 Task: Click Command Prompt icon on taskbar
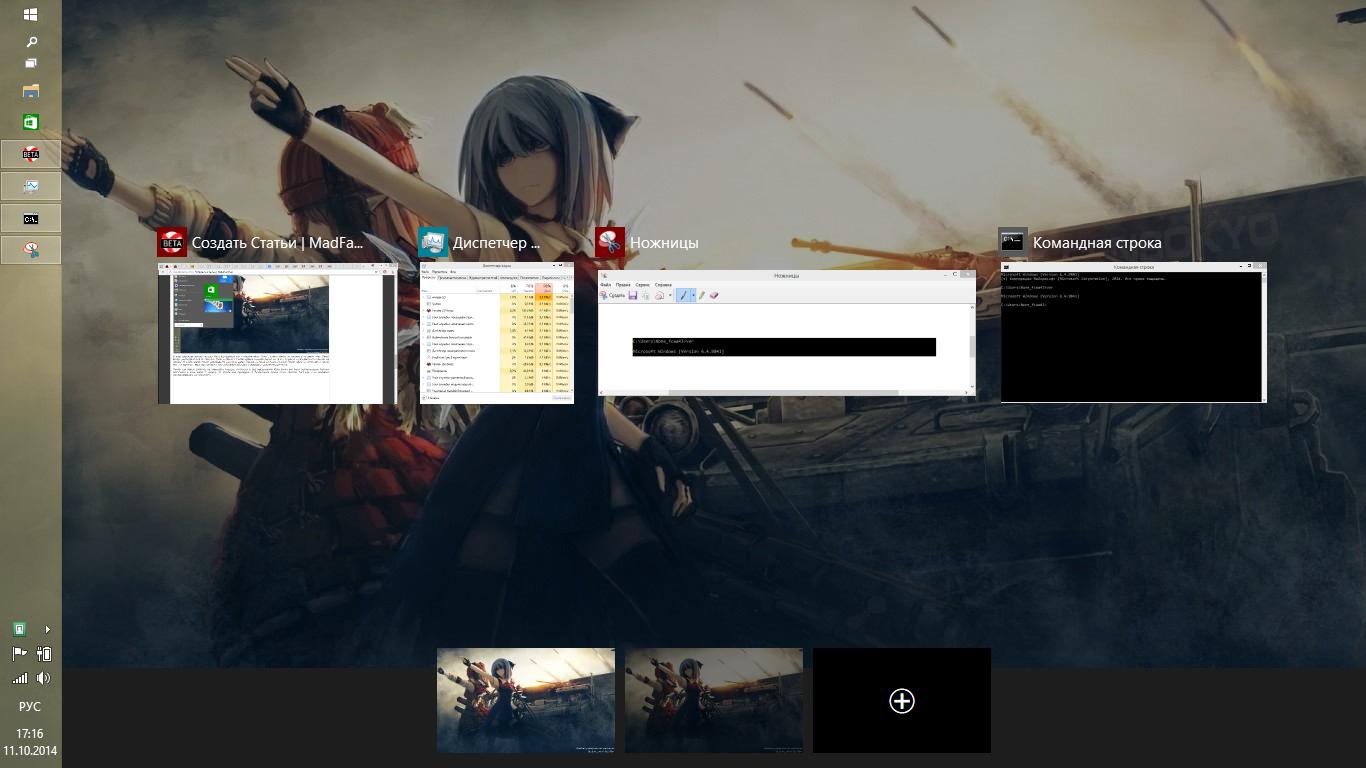pos(31,218)
